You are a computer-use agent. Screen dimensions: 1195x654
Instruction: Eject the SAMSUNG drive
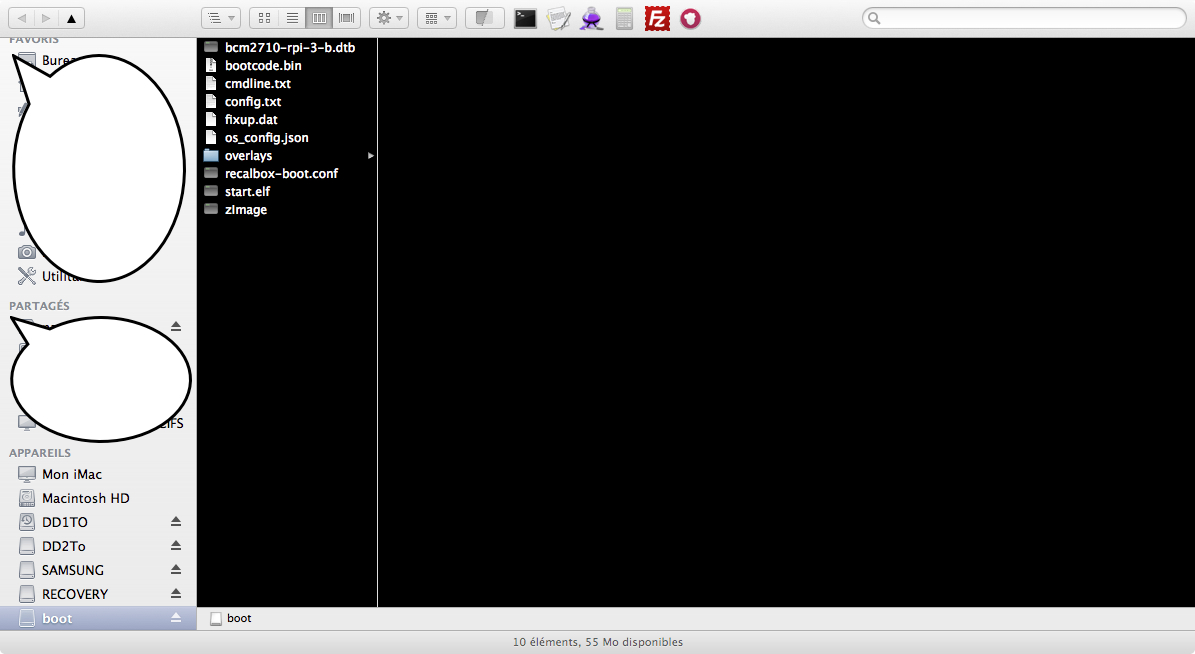click(176, 570)
